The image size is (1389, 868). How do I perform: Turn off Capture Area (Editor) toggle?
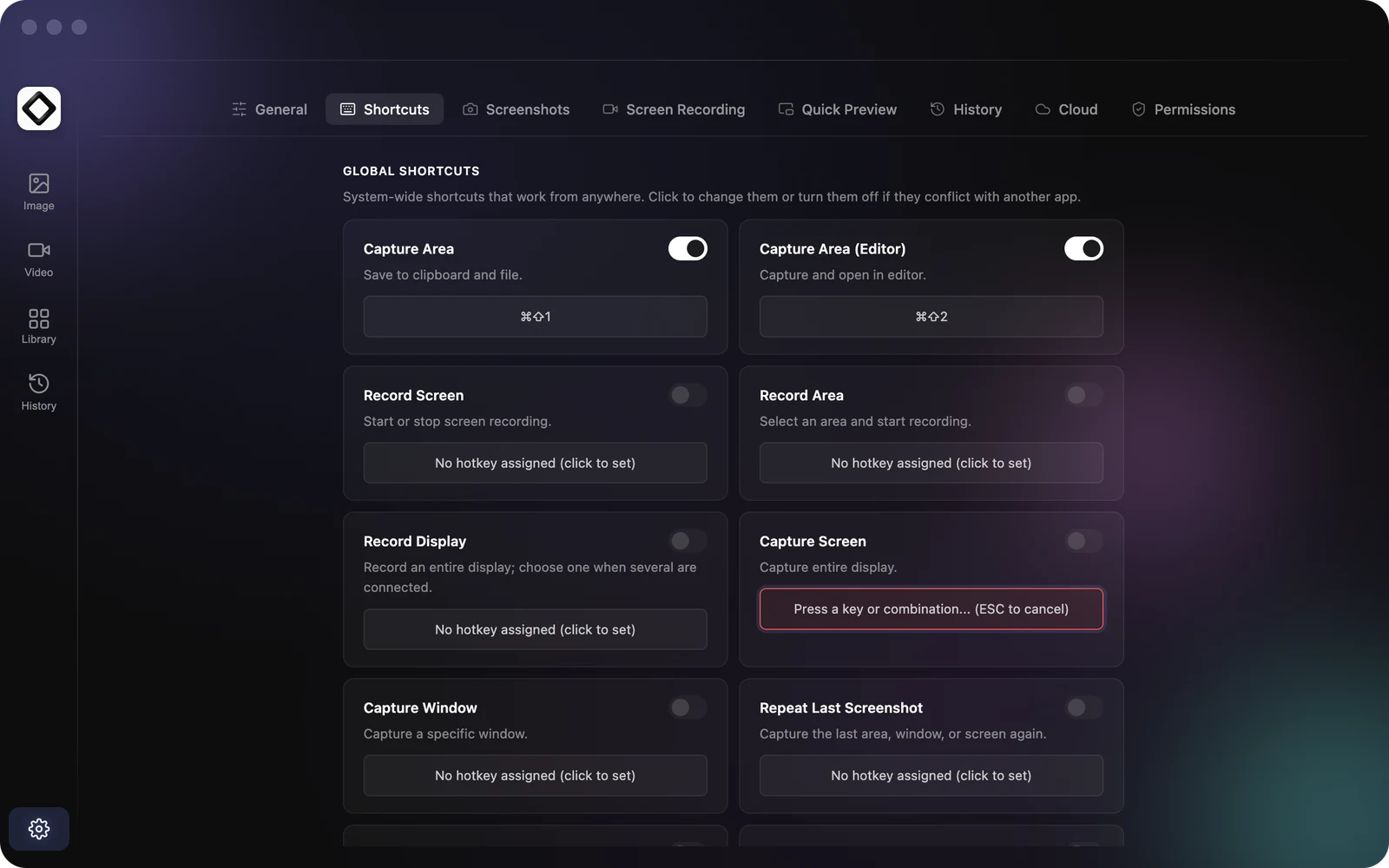click(1083, 248)
